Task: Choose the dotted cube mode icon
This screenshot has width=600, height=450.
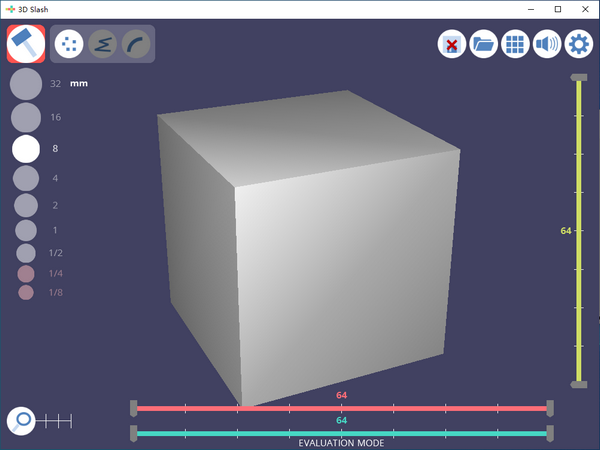Action: pyautogui.click(x=68, y=44)
